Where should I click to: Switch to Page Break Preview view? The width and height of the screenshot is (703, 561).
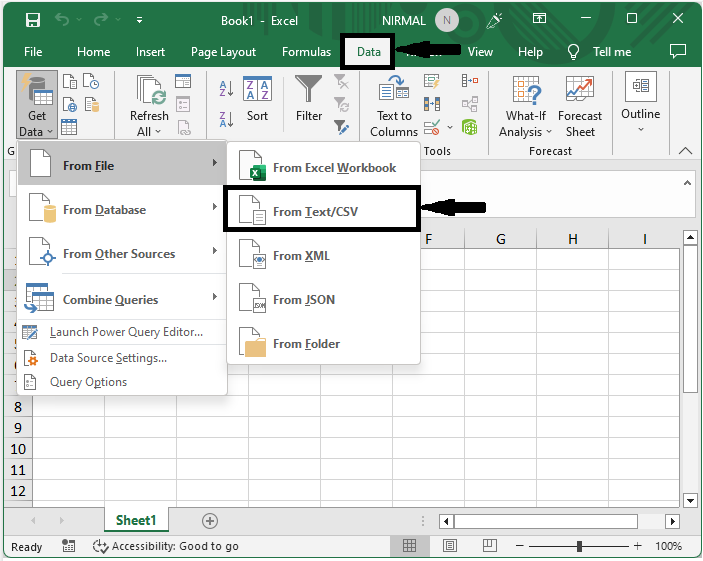(x=490, y=546)
